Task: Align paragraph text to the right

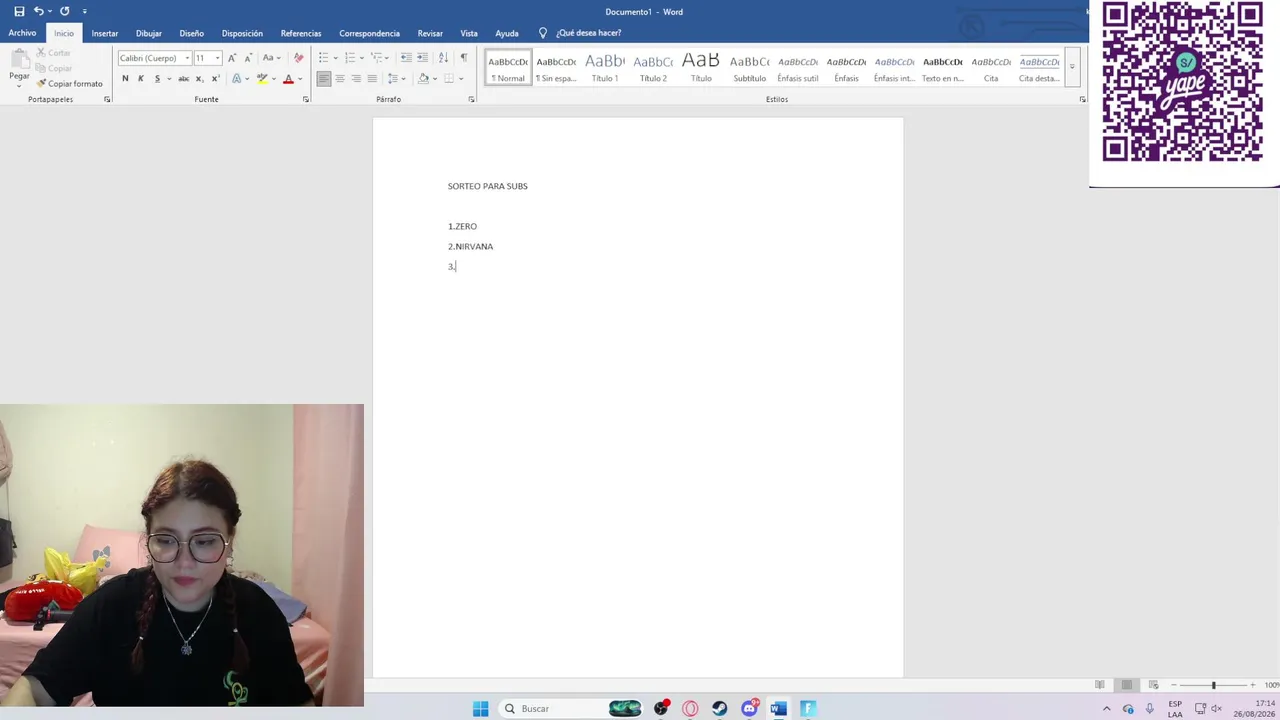Action: 356,79
